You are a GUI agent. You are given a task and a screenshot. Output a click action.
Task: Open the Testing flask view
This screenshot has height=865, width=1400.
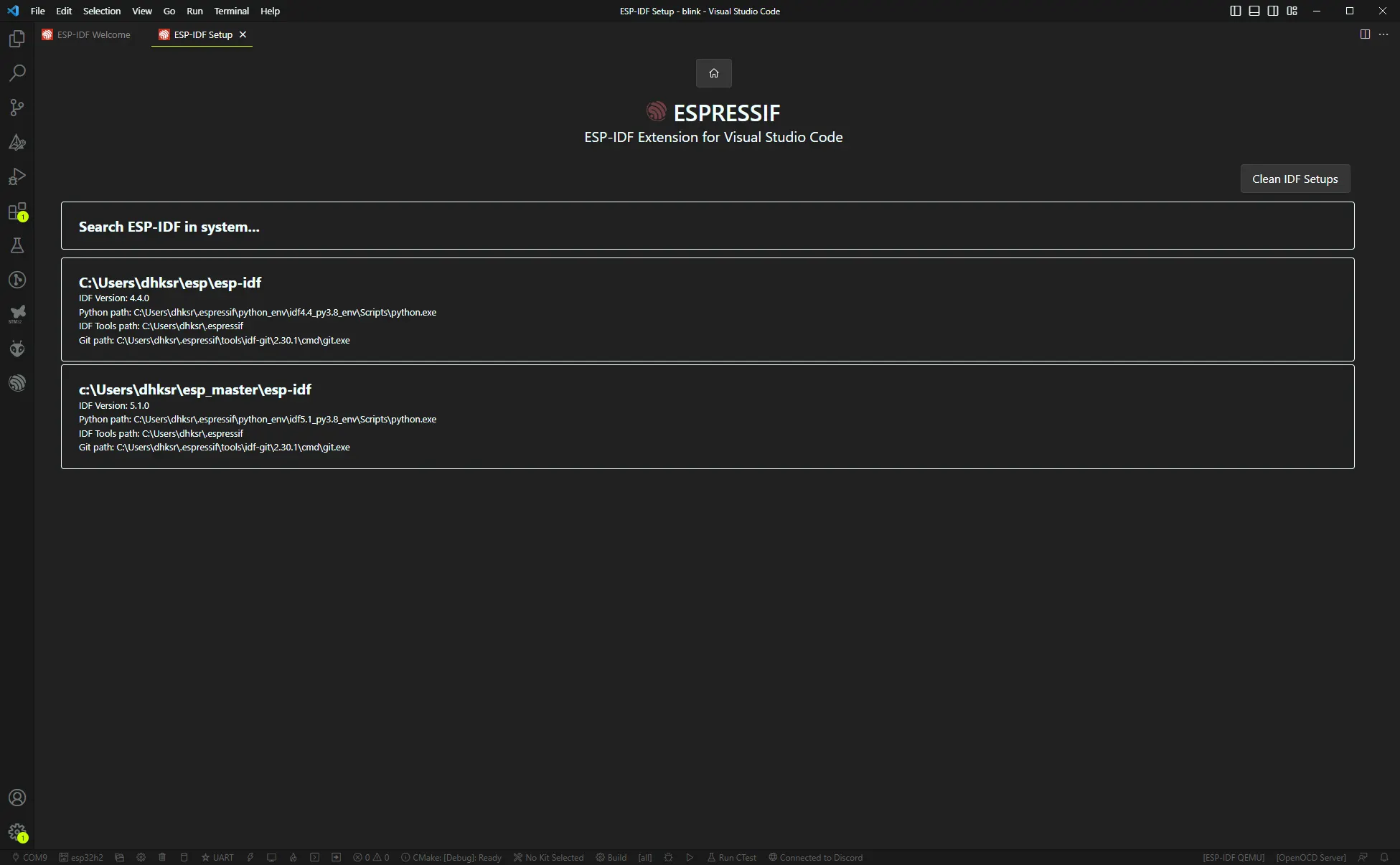17,245
